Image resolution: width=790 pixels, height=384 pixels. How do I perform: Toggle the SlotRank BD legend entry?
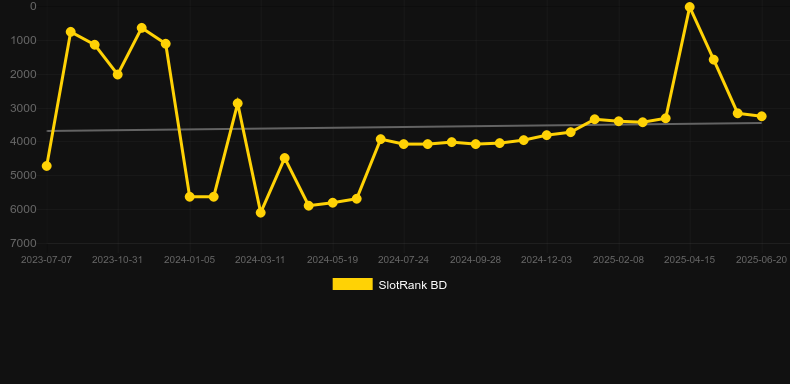point(389,285)
